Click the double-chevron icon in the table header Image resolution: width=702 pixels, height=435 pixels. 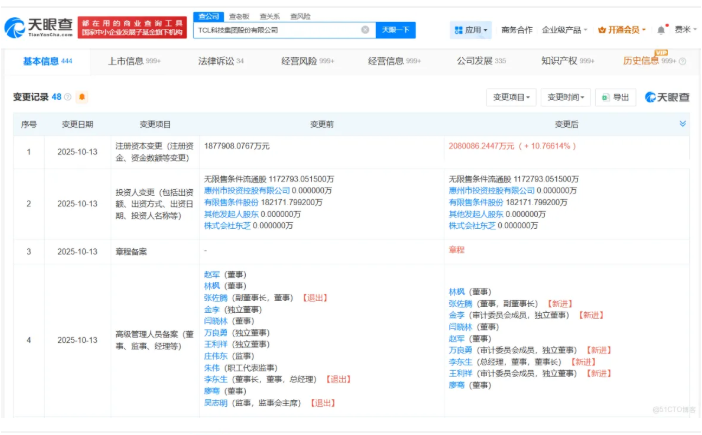point(683,124)
